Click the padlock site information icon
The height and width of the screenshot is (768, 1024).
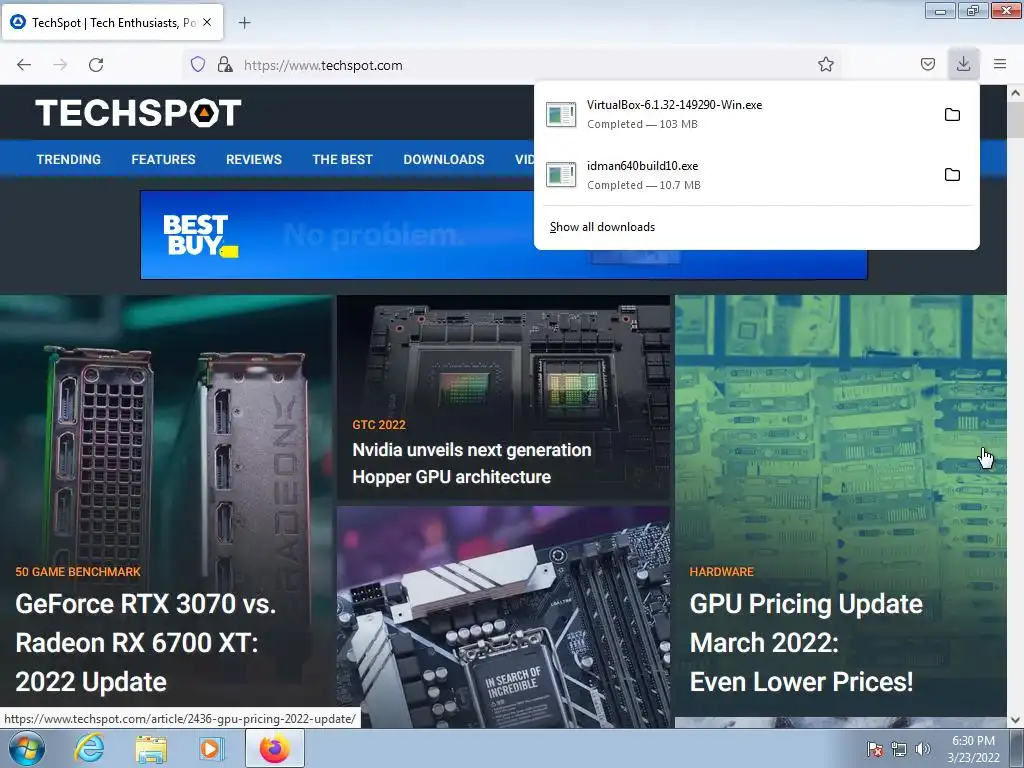click(225, 64)
